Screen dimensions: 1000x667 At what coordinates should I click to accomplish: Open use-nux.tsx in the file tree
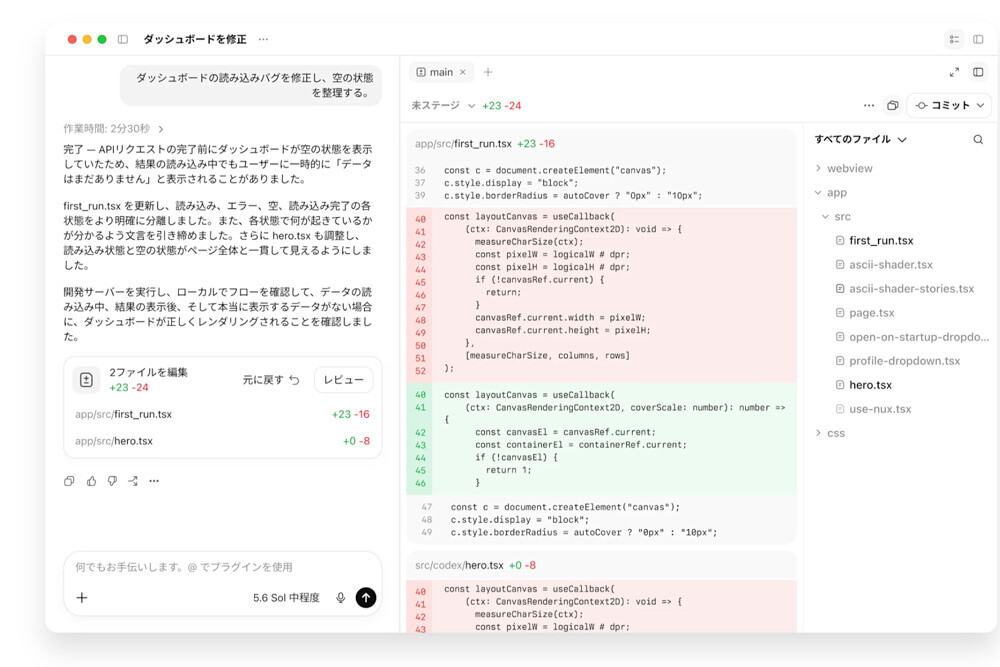(x=873, y=409)
